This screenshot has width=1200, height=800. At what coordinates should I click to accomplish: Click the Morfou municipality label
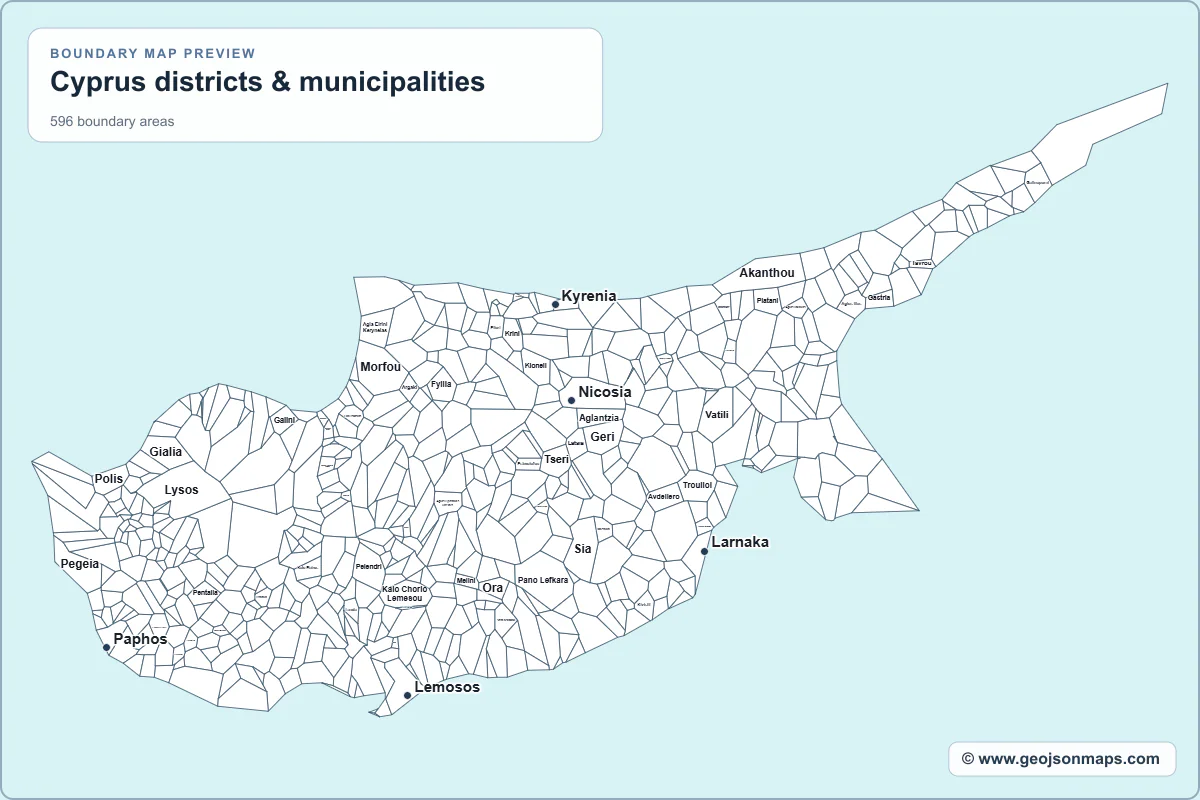380,367
